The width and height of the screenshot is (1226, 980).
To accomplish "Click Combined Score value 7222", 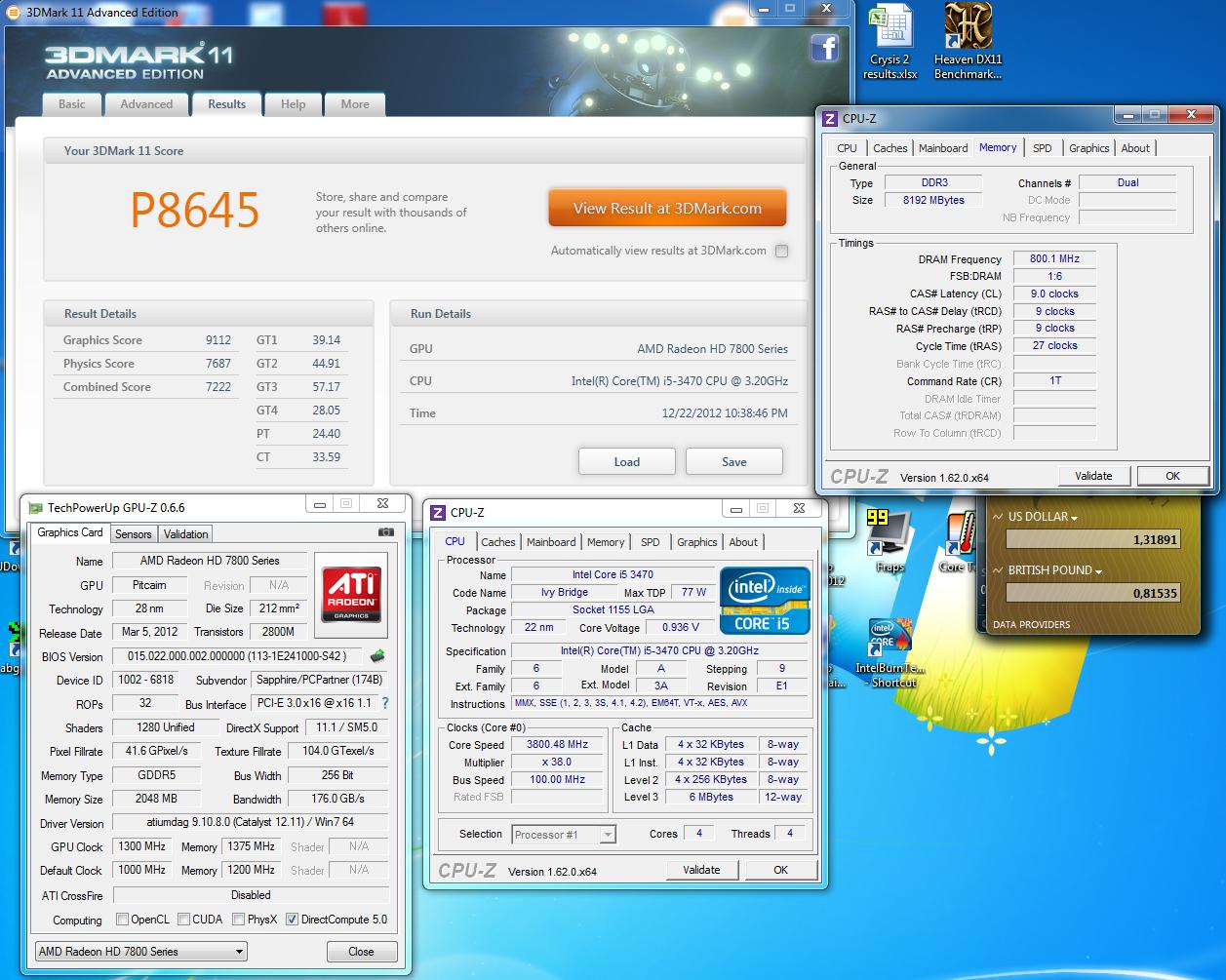I will pyautogui.click(x=218, y=387).
